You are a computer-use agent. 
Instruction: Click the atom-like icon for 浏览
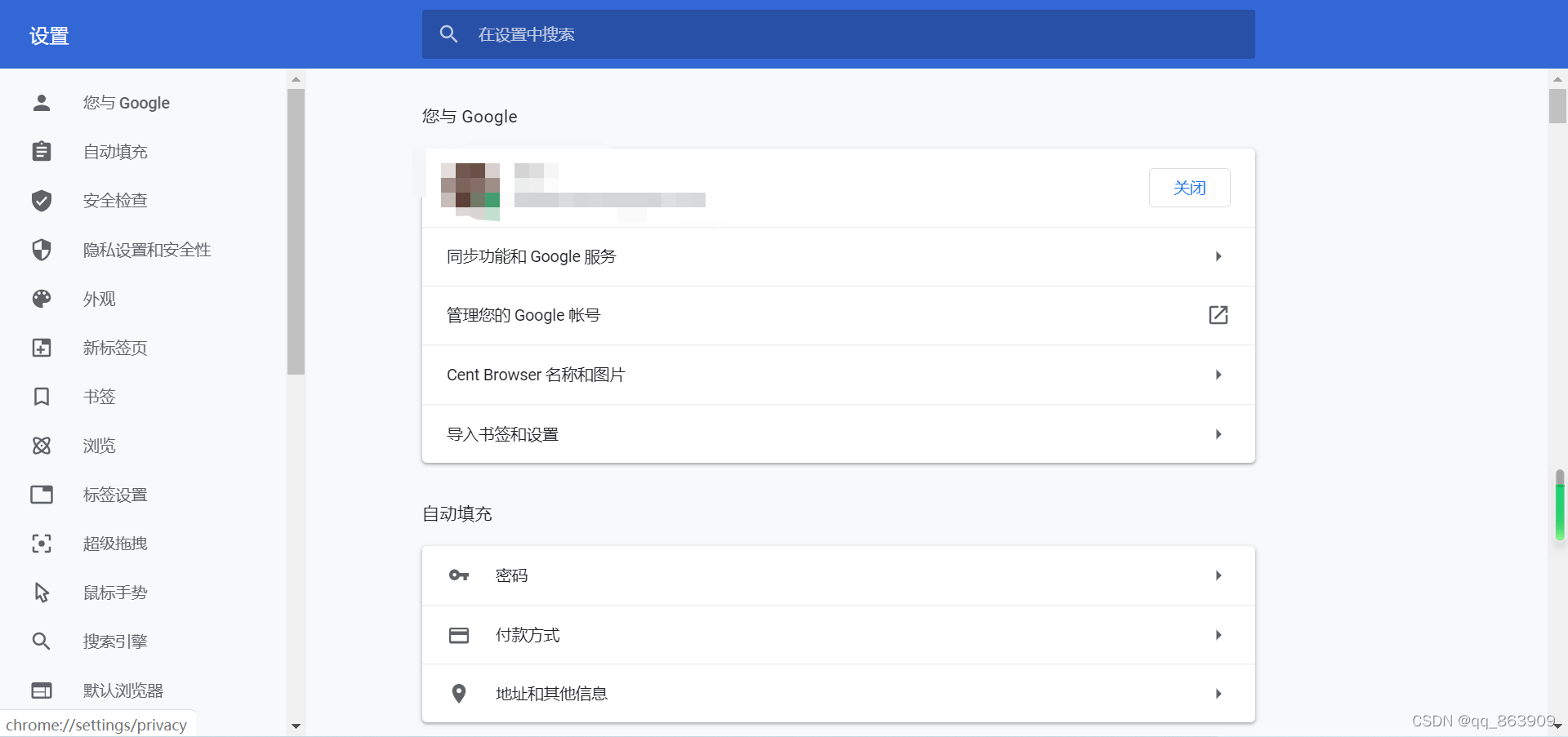coord(42,446)
